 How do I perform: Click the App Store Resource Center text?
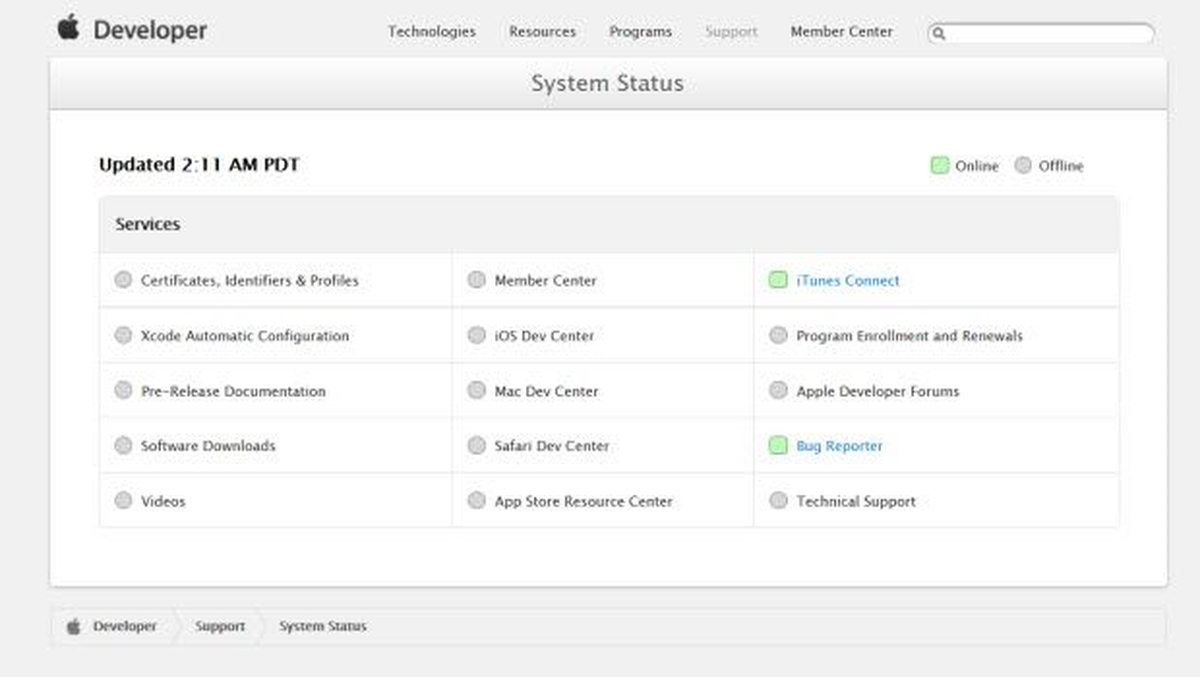[584, 501]
